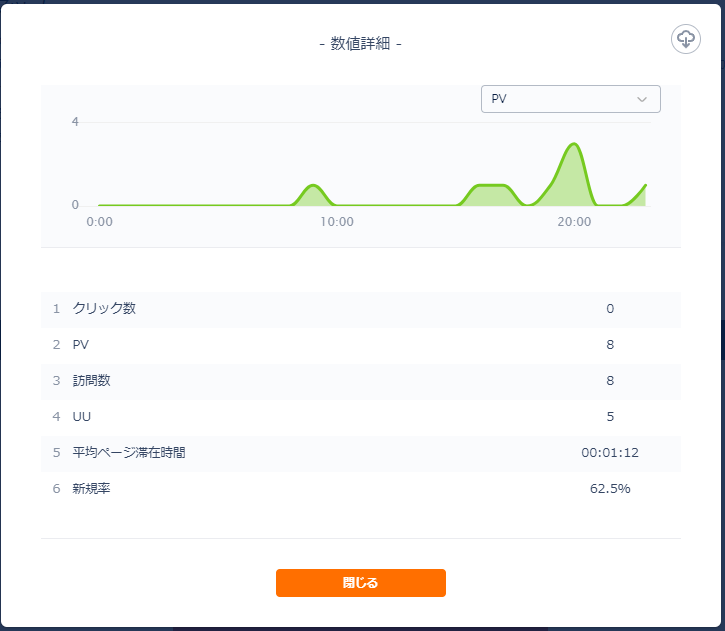Click the 閉じる button
This screenshot has height=631, width=725.
(x=361, y=583)
